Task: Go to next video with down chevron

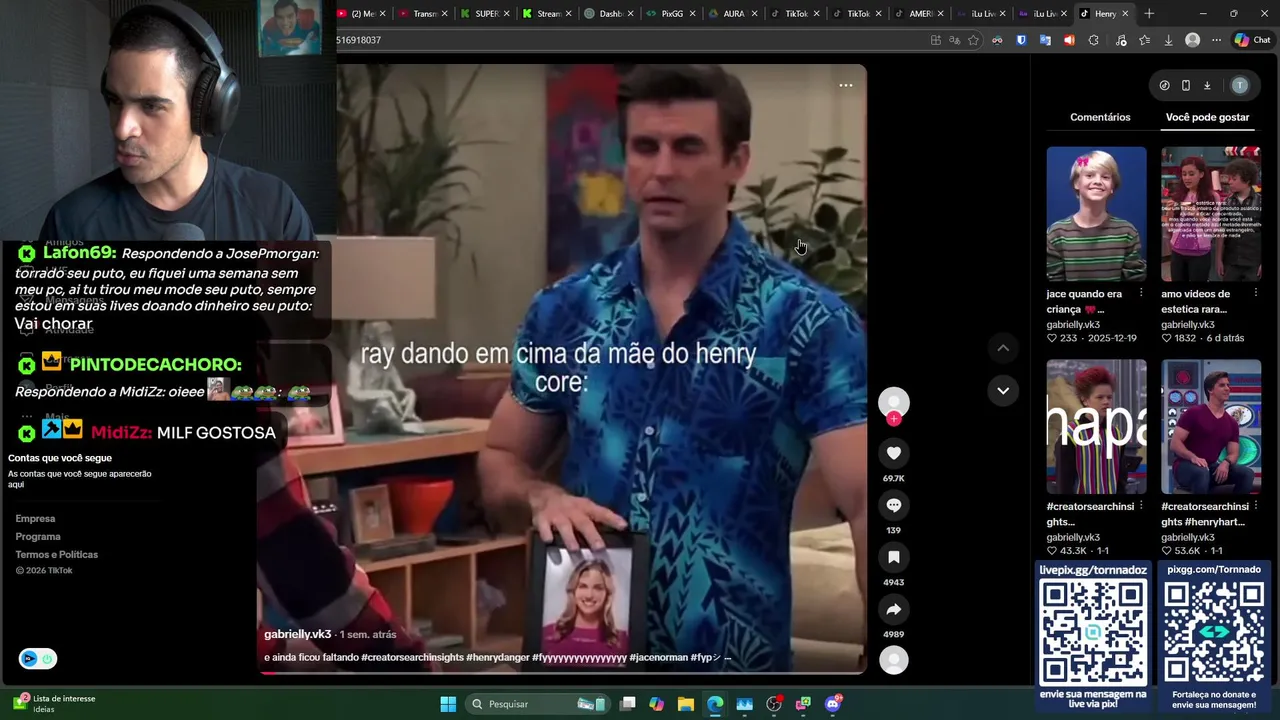Action: [1003, 390]
